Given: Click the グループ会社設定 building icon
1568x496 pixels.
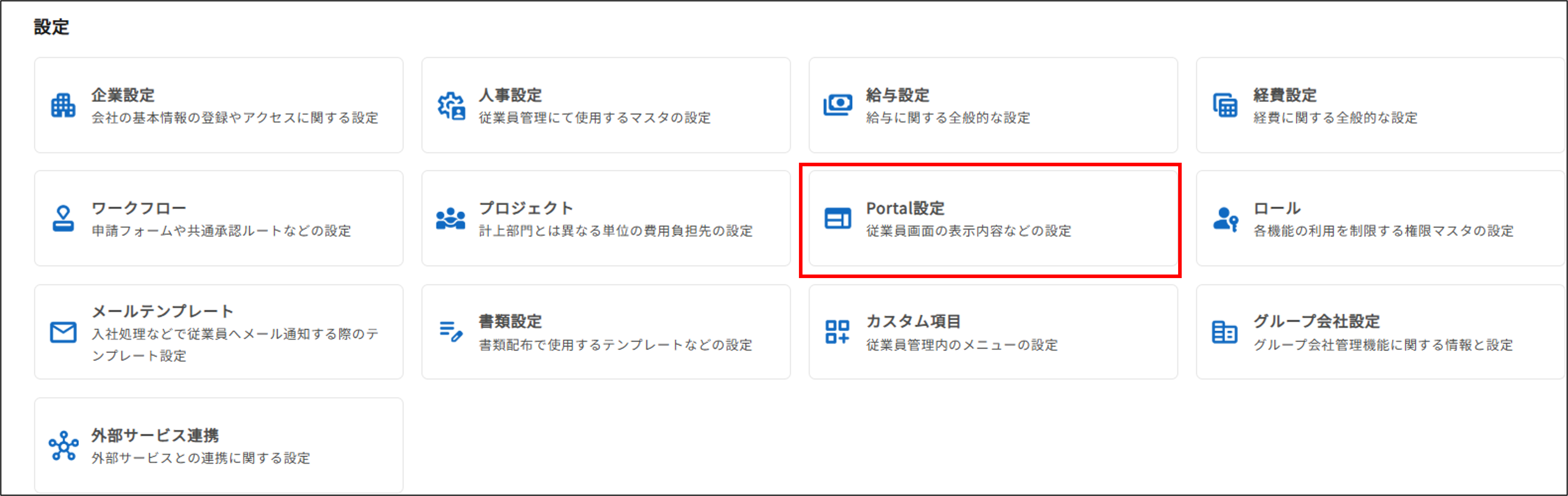Looking at the screenshot, I should click(1225, 332).
